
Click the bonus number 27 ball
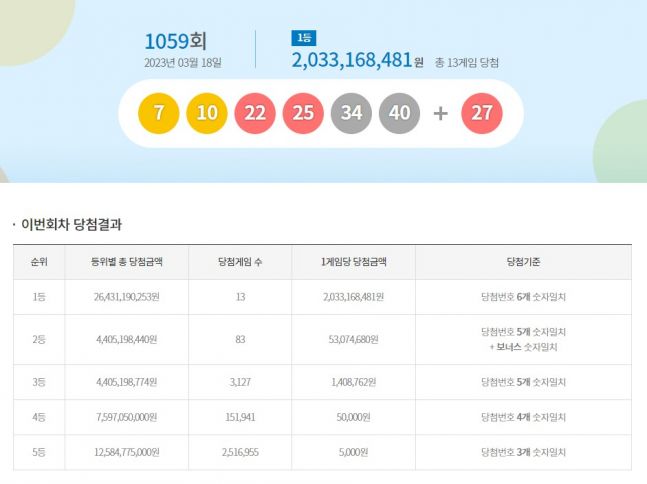click(482, 113)
